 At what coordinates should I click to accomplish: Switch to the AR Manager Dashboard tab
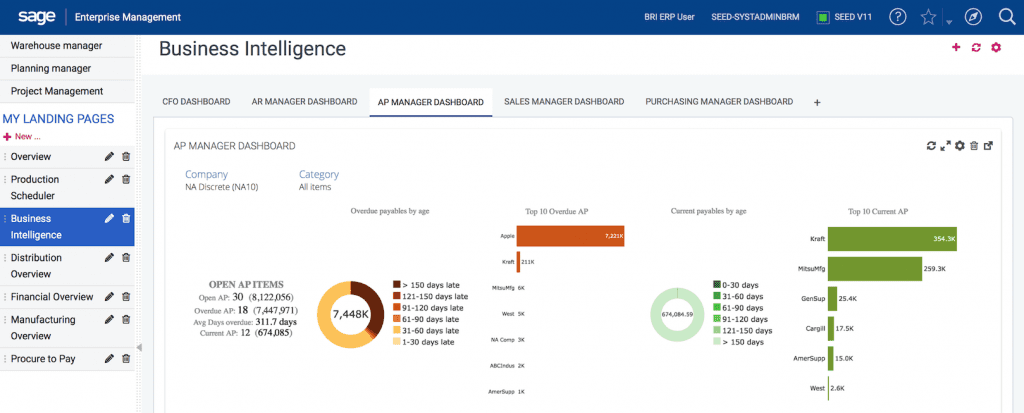pyautogui.click(x=304, y=102)
